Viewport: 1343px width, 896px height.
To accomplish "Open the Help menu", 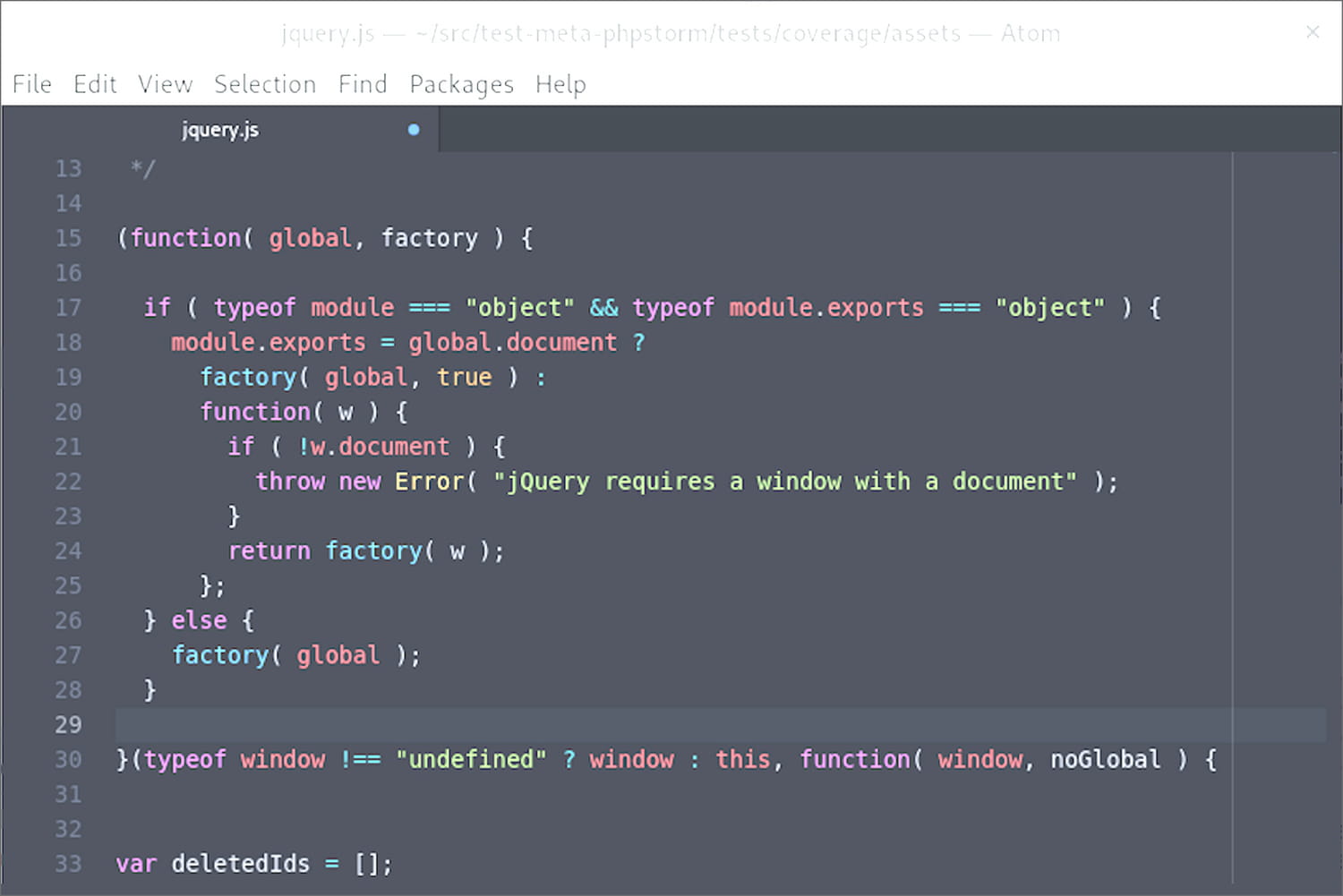I will 560,83.
